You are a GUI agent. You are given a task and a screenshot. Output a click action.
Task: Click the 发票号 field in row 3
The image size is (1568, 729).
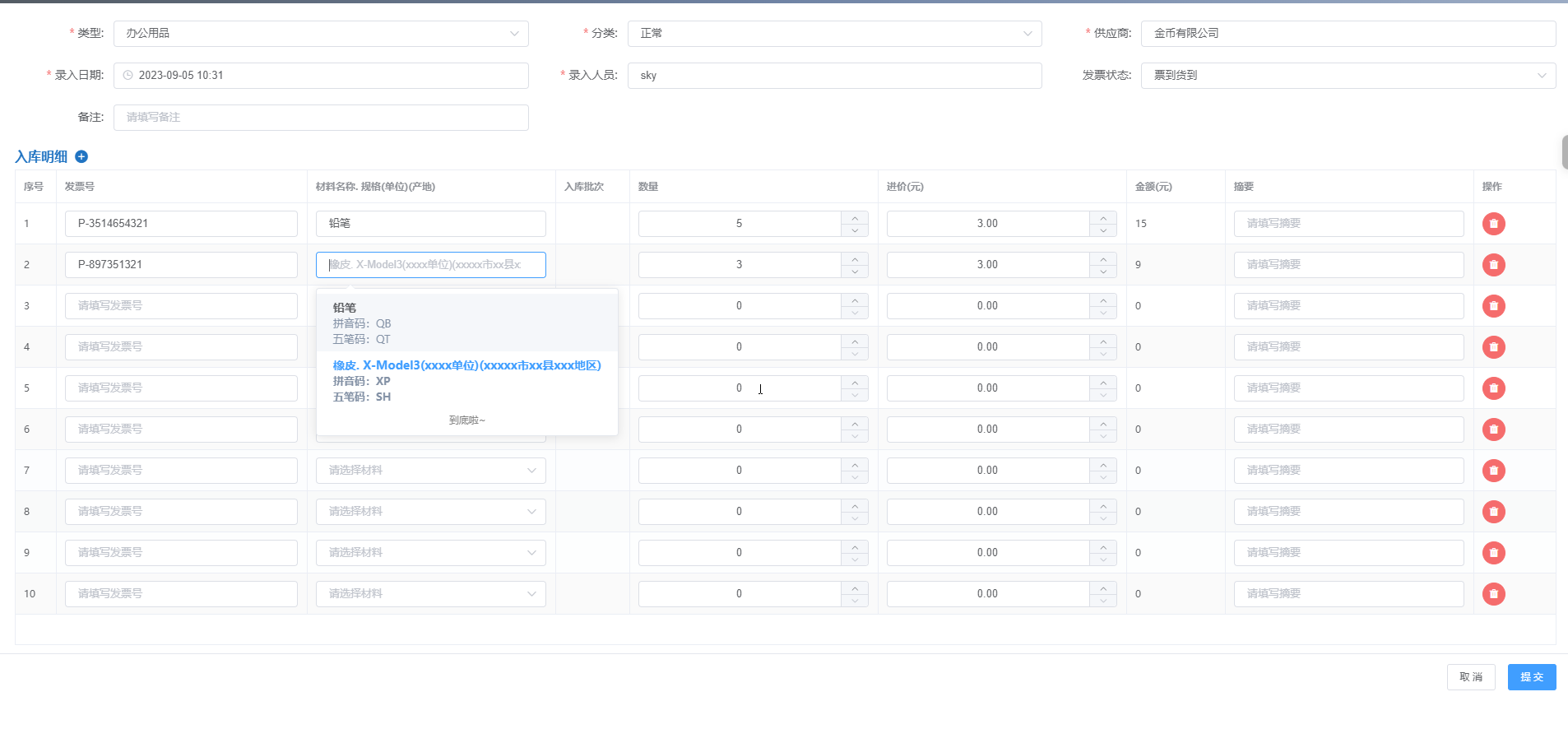[x=181, y=306]
